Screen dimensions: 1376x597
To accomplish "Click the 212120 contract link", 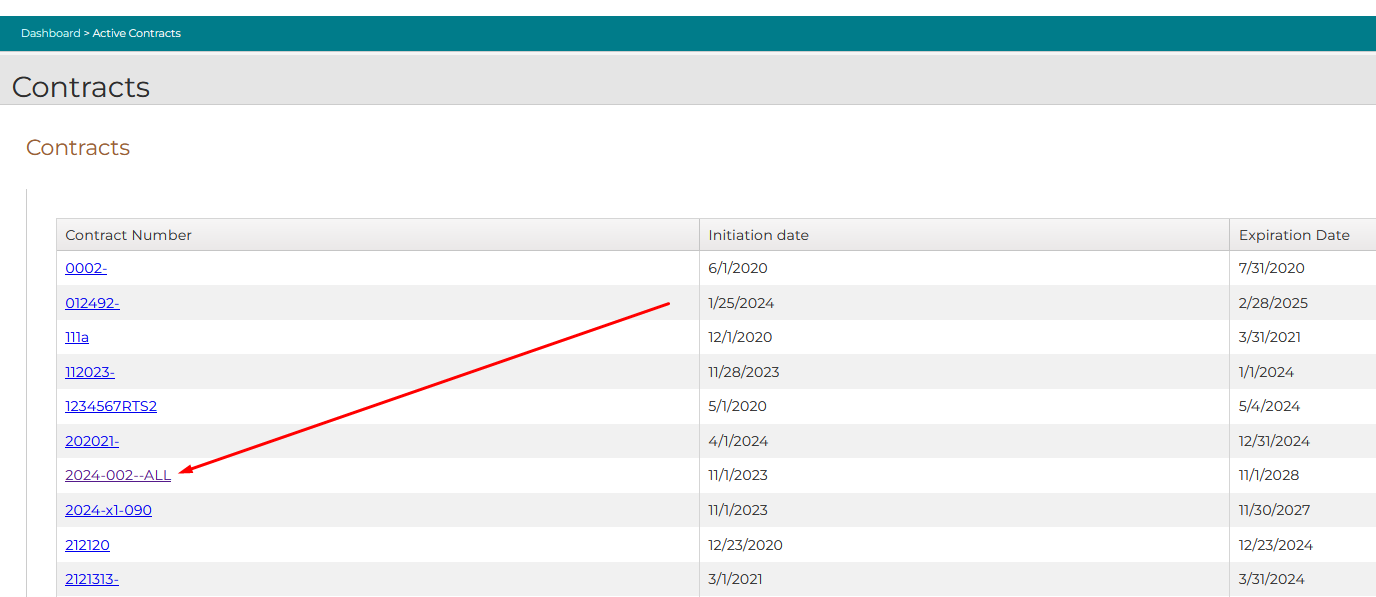I will [87, 545].
